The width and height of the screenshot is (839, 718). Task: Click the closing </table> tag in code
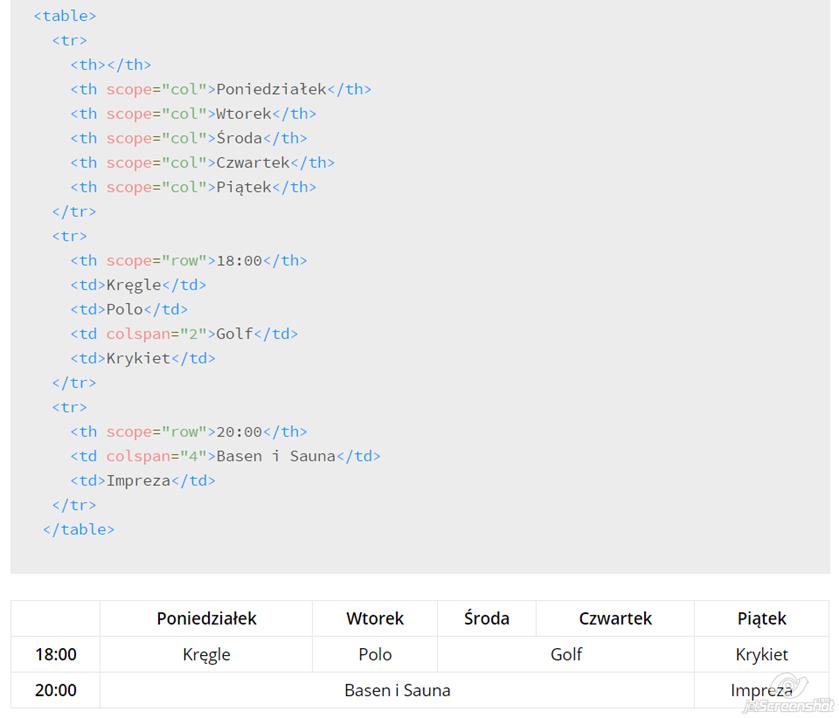point(79,530)
